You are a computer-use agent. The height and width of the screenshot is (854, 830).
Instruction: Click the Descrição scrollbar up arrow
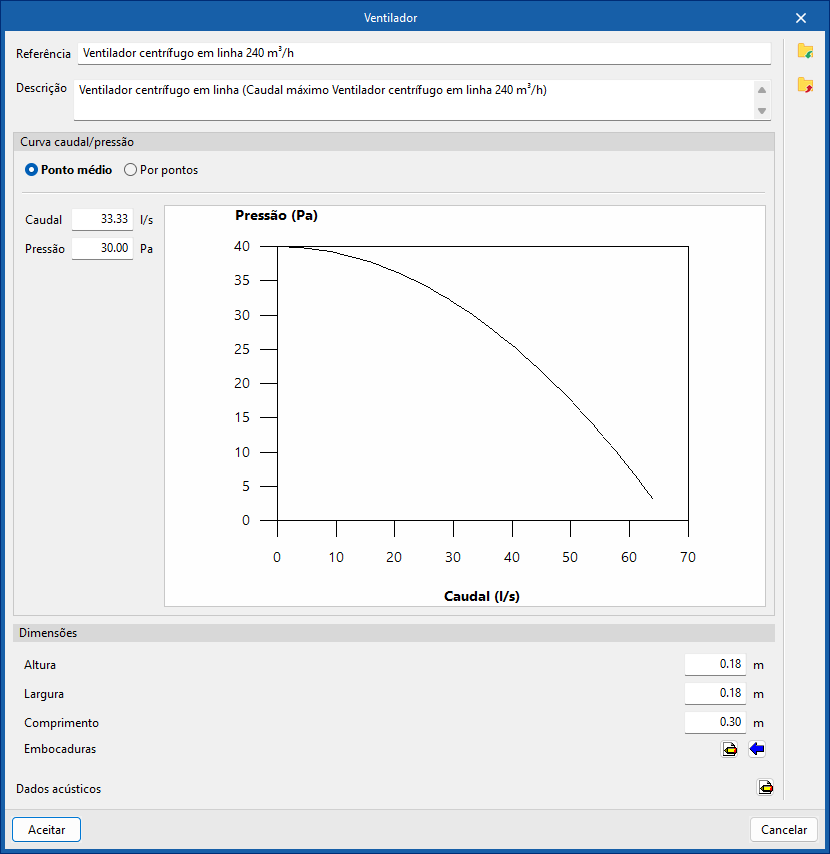point(762,90)
